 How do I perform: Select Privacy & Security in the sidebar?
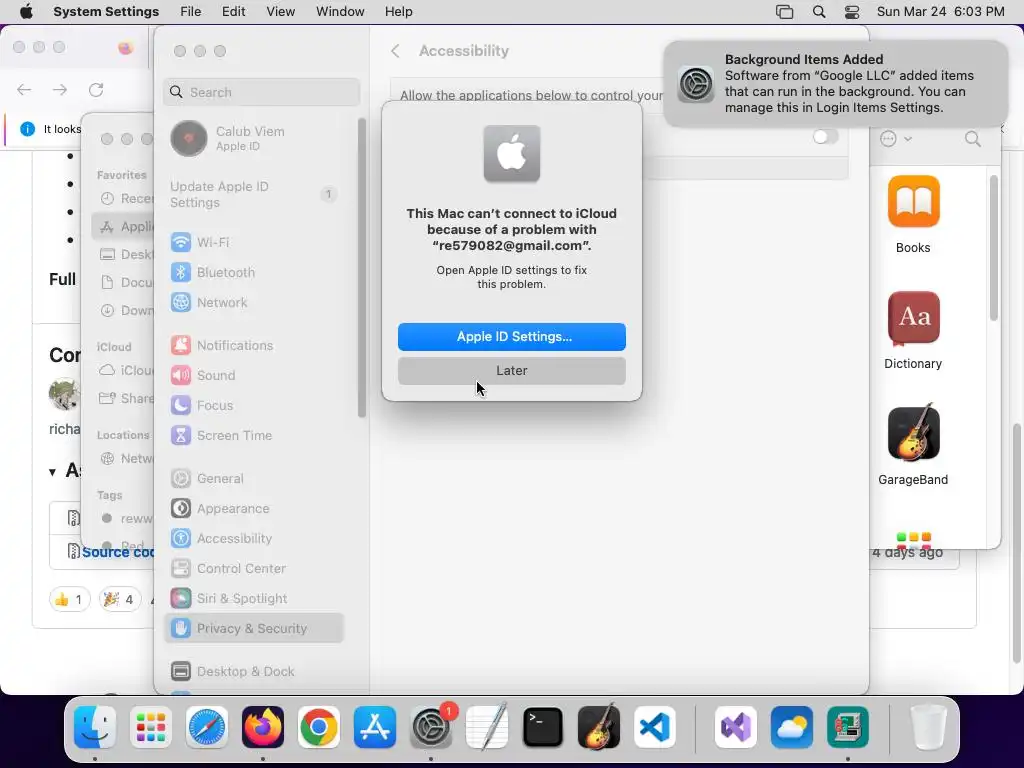click(253, 628)
